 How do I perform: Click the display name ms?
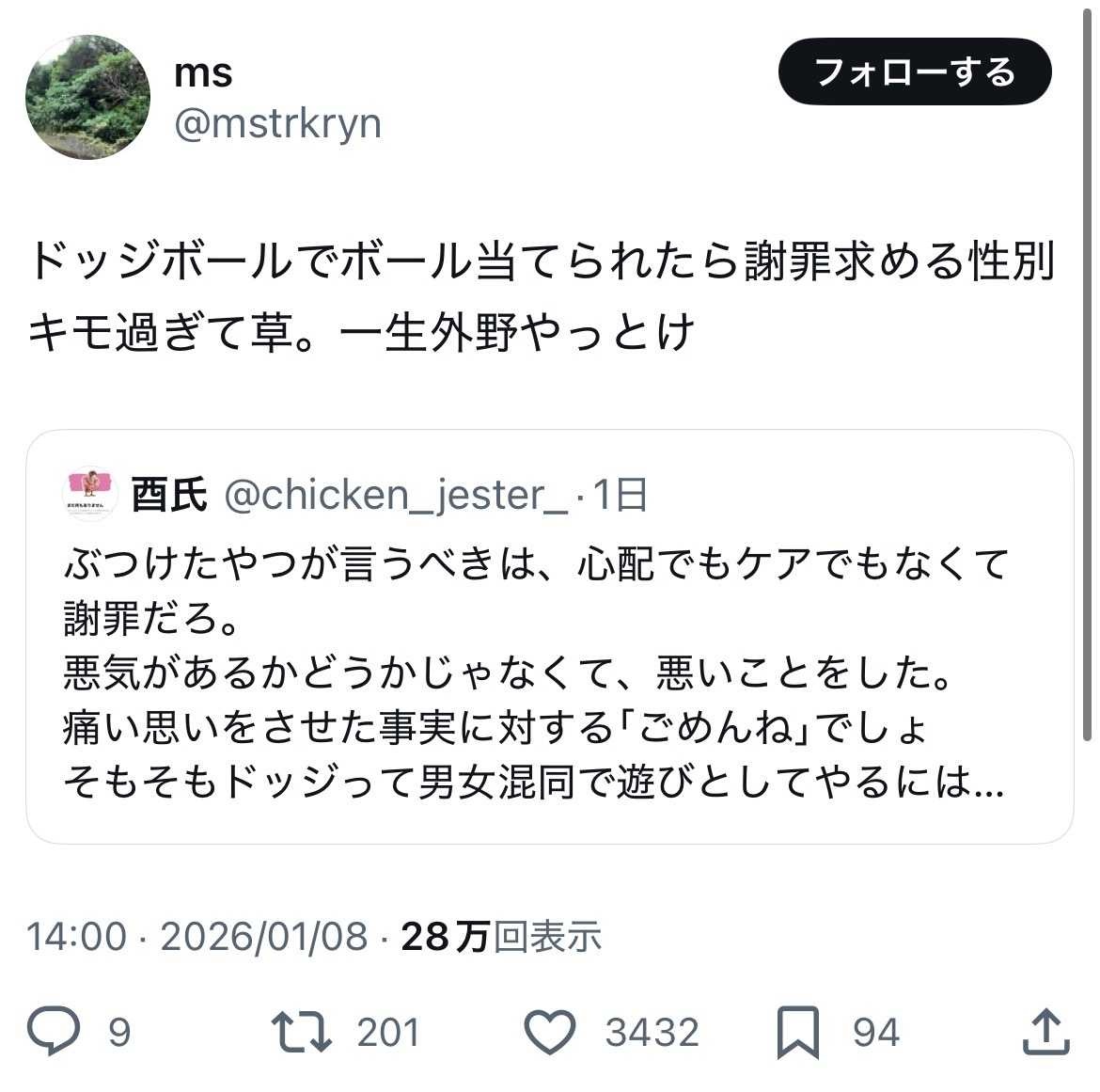point(203,72)
